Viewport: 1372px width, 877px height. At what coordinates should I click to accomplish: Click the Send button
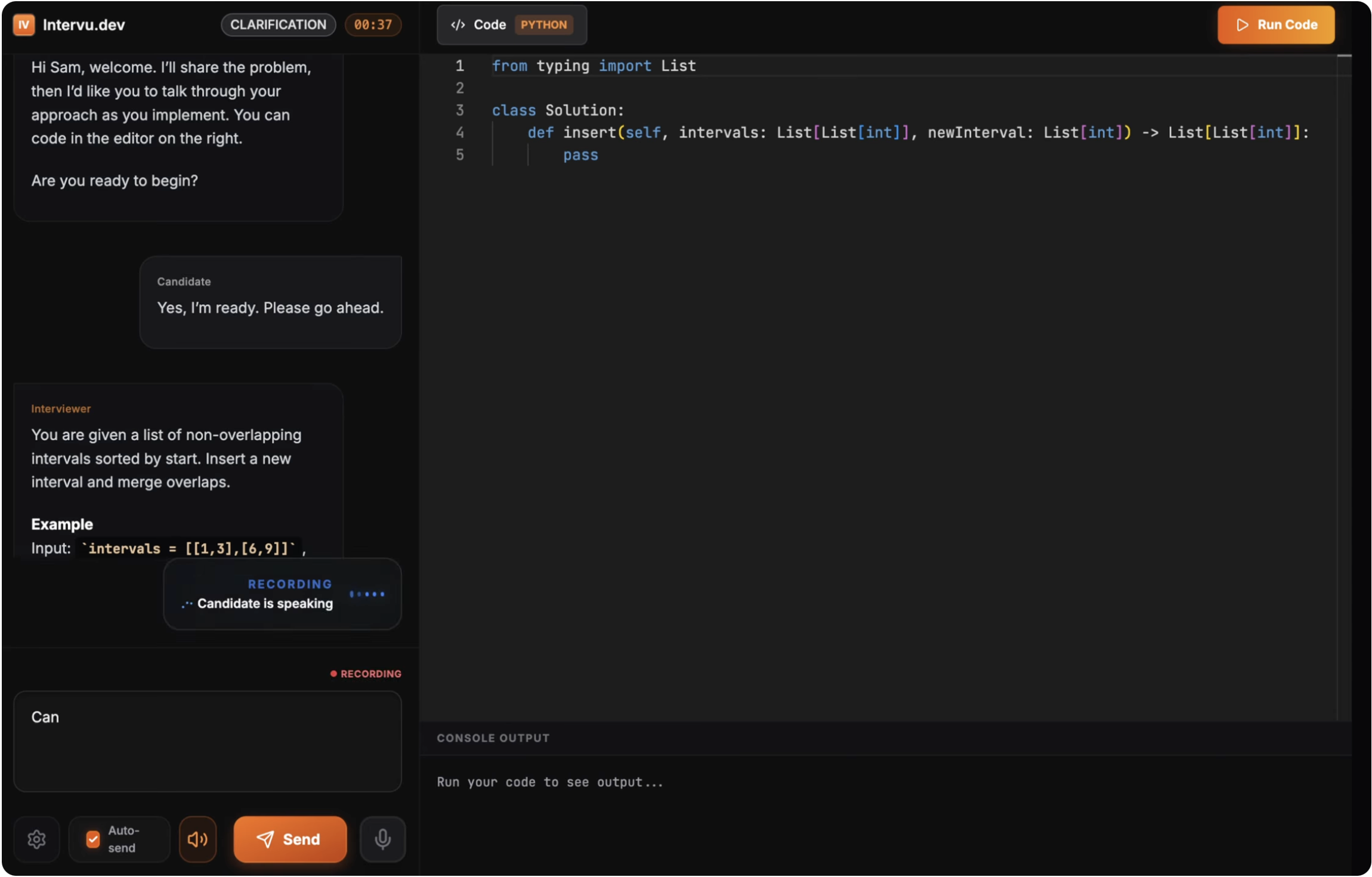click(289, 838)
